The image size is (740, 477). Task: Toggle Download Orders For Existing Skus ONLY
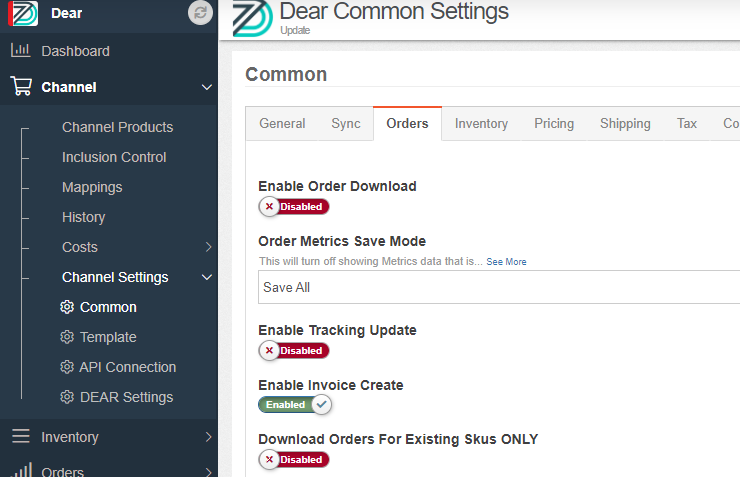coord(294,460)
